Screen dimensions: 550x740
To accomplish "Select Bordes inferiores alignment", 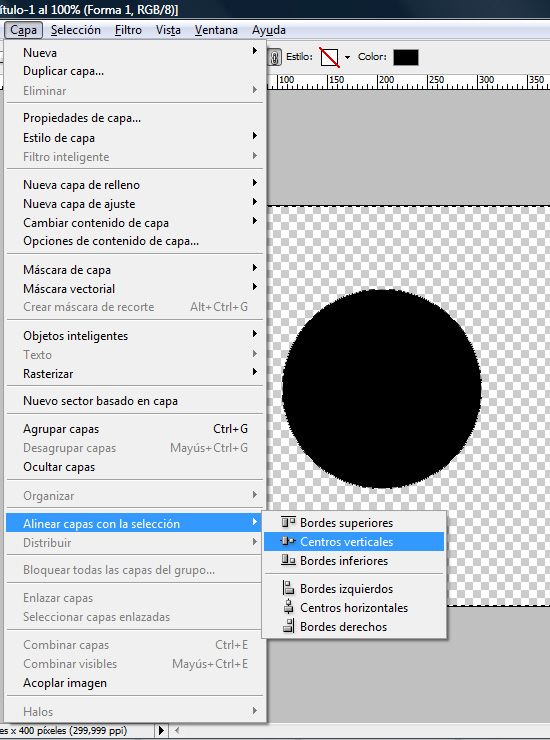I will (x=354, y=560).
